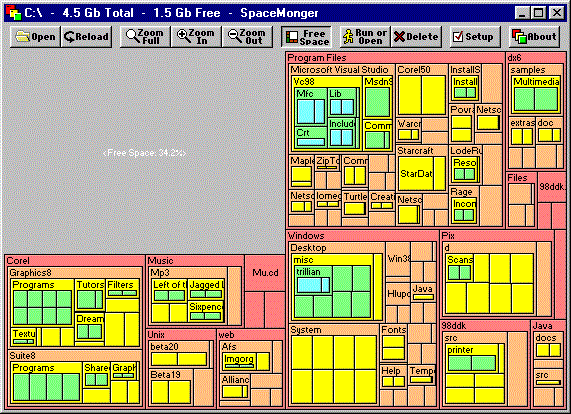Select the Mu.cd file block
The image size is (571, 414).
[265, 273]
